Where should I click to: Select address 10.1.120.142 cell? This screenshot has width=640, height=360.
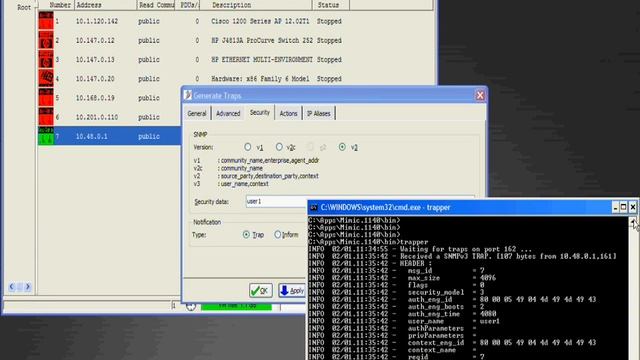(x=97, y=21)
